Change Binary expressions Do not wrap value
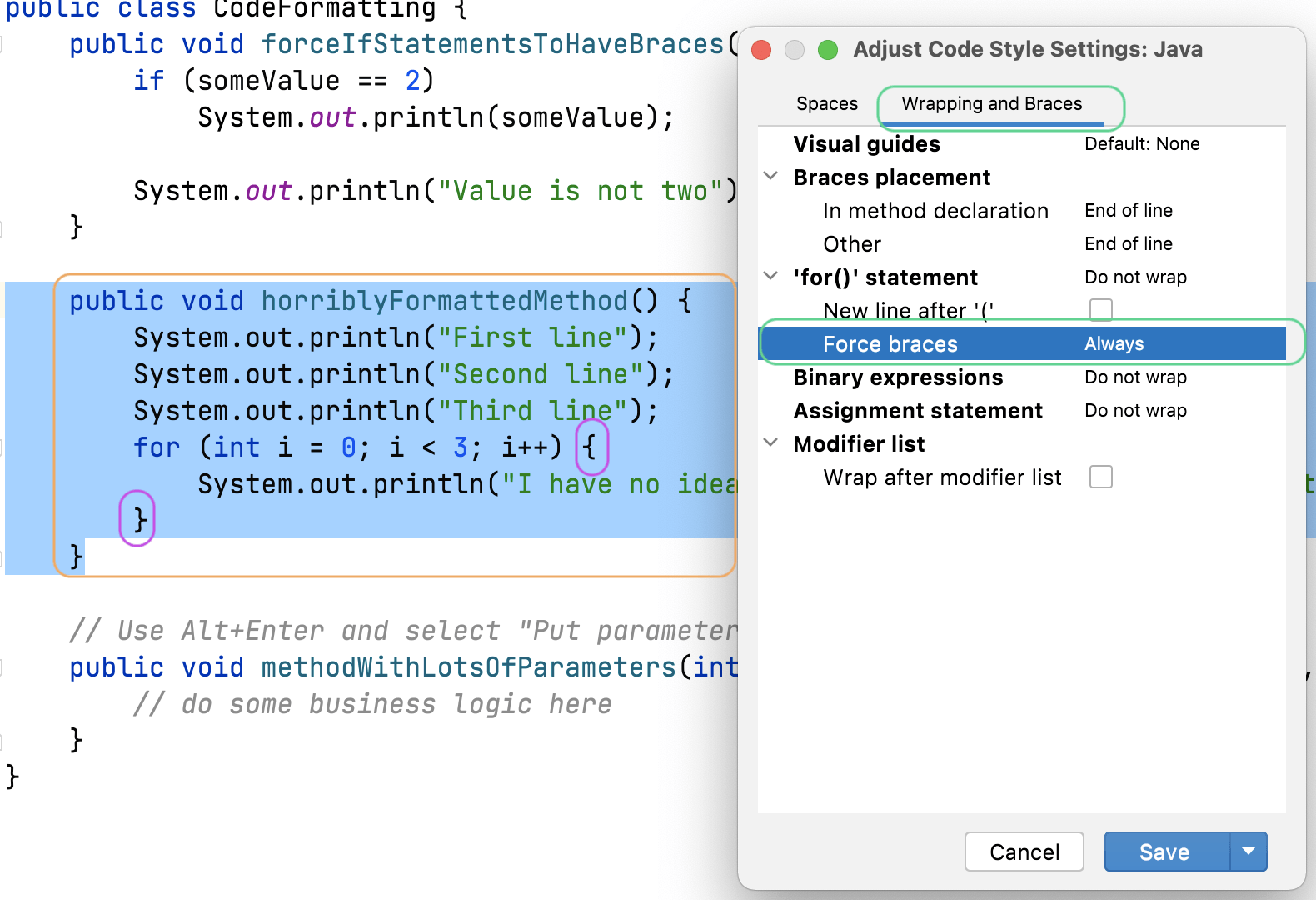Image resolution: width=1316 pixels, height=900 pixels. (1135, 377)
